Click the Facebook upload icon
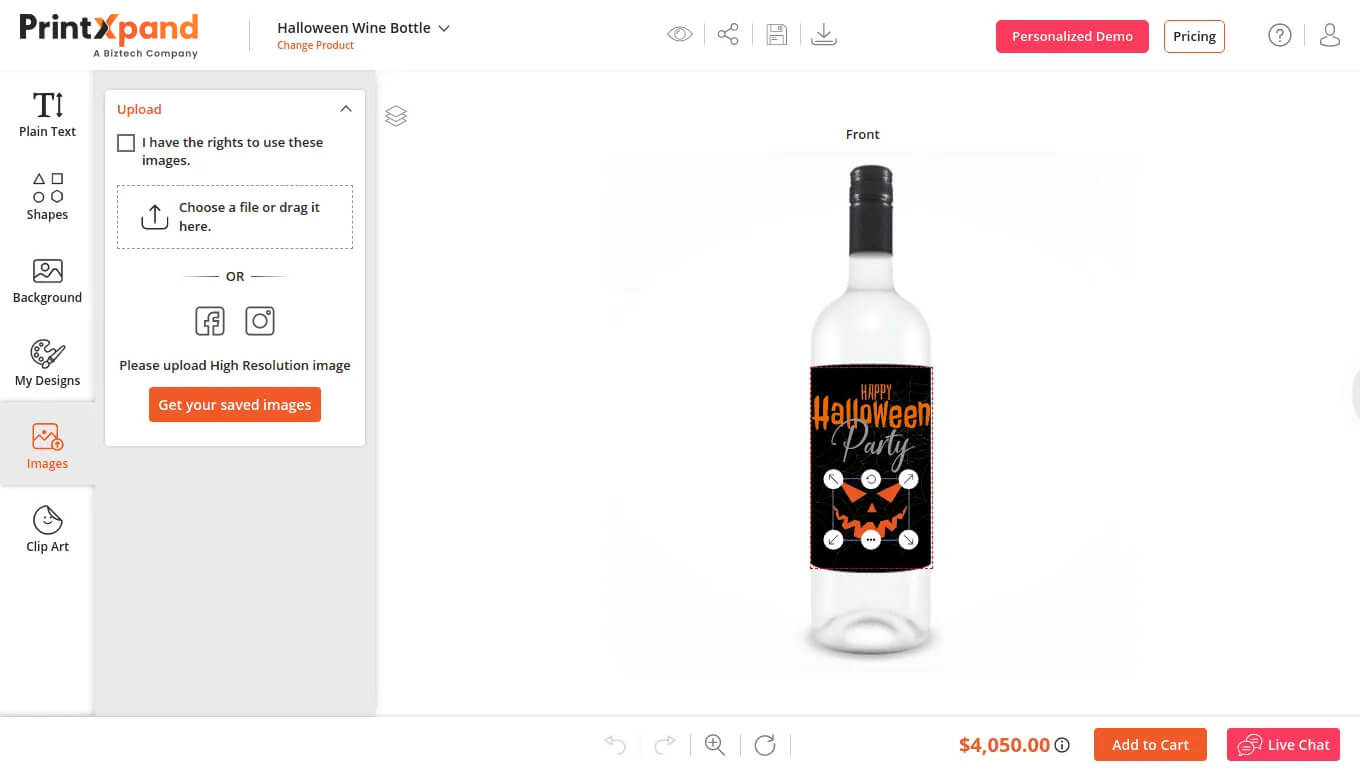 click(x=210, y=321)
